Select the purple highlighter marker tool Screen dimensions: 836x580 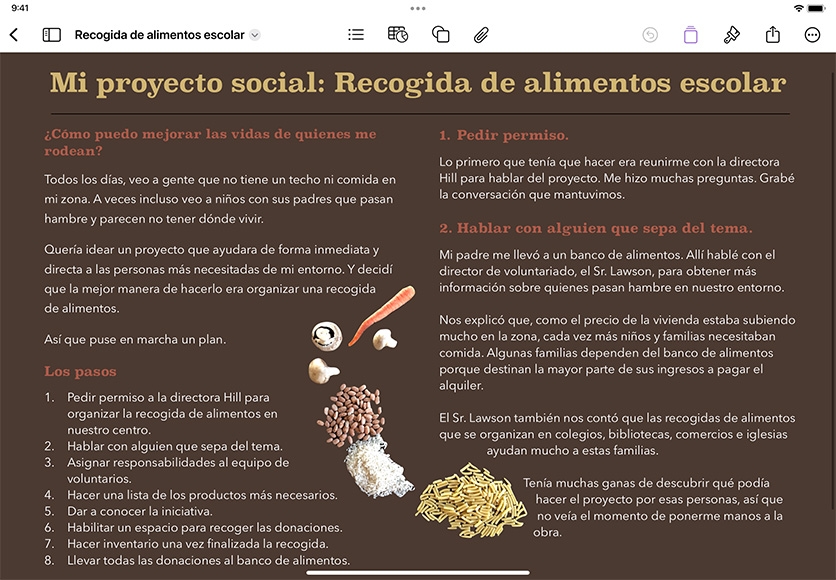(x=690, y=35)
